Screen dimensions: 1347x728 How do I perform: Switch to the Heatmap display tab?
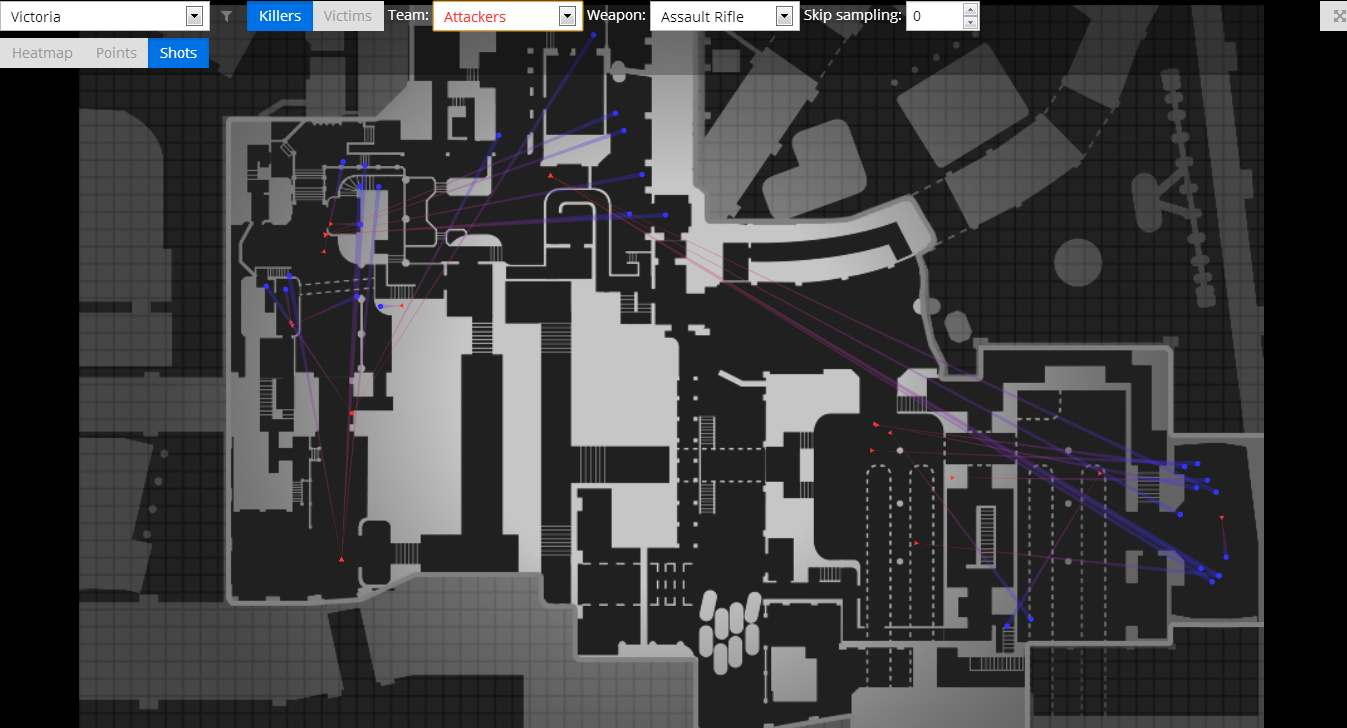(42, 53)
